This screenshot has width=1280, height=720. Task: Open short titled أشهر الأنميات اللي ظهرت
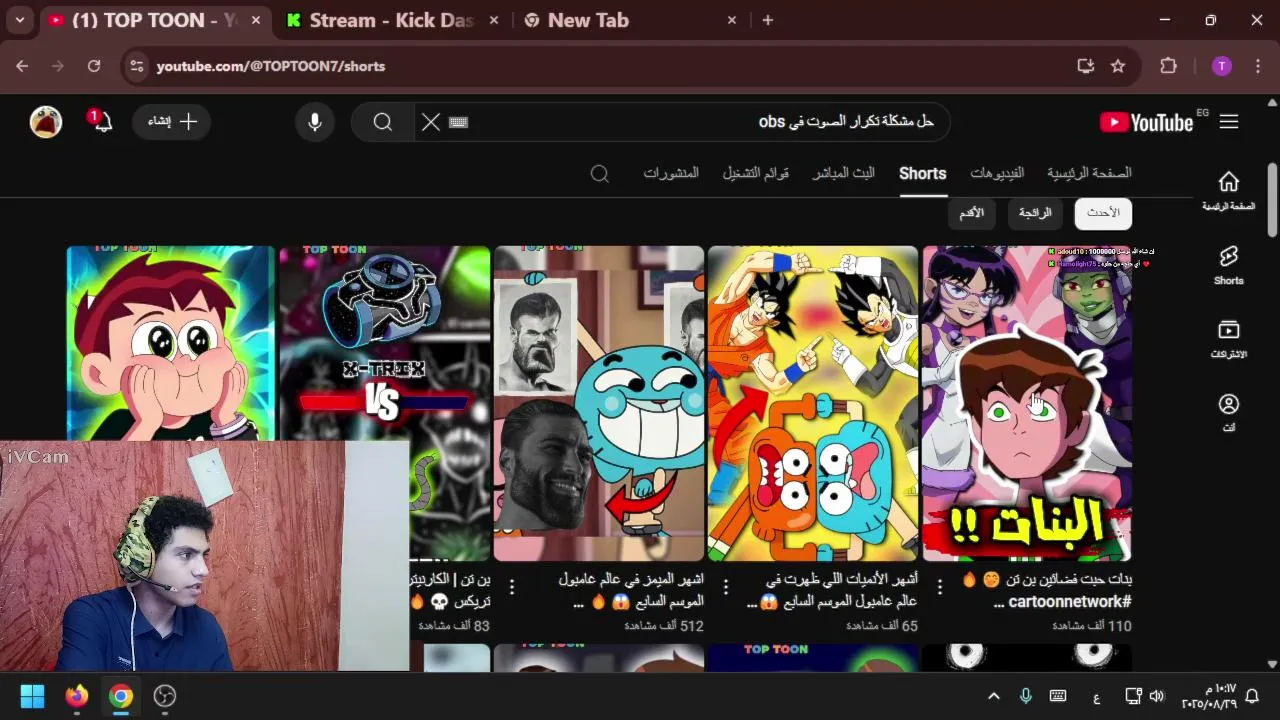(x=832, y=590)
